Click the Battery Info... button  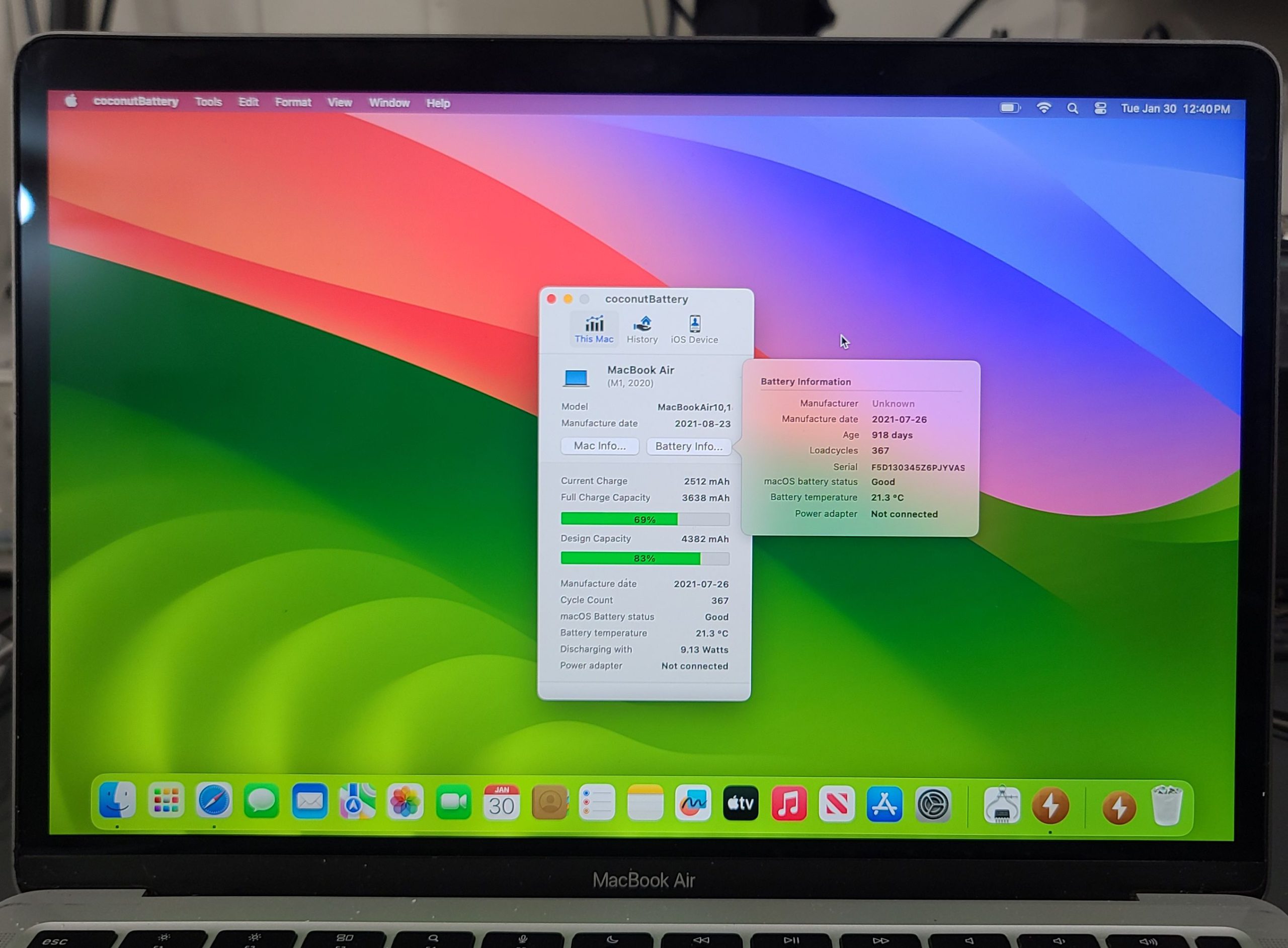[688, 446]
